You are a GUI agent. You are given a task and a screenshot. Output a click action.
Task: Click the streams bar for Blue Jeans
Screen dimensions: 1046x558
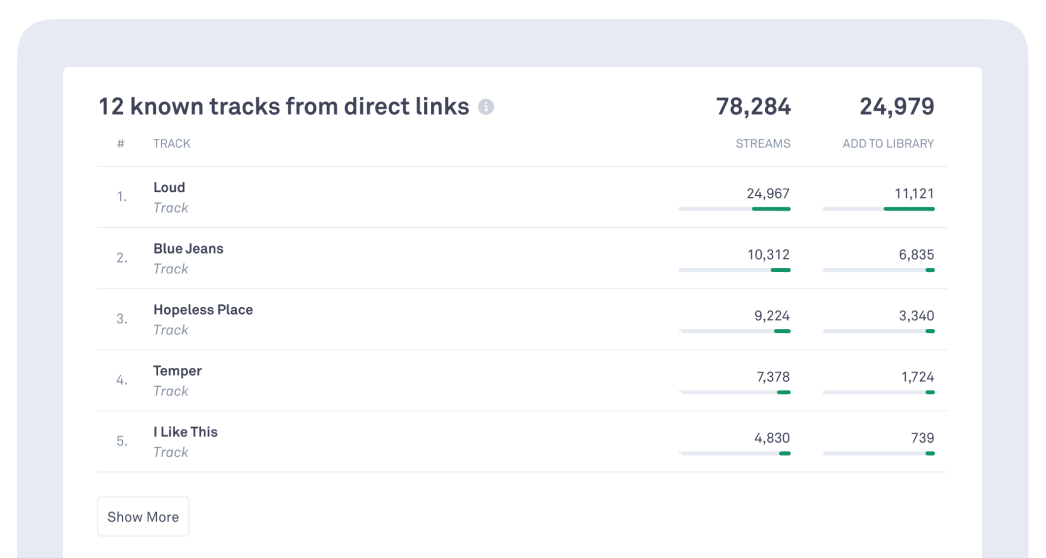(x=734, y=270)
